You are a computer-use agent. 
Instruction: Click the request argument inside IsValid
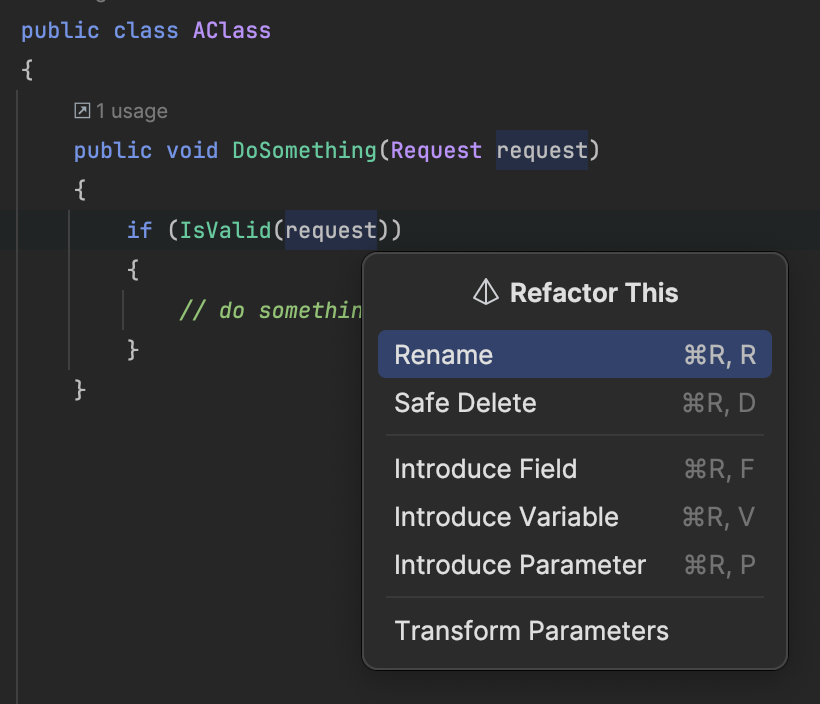point(331,231)
